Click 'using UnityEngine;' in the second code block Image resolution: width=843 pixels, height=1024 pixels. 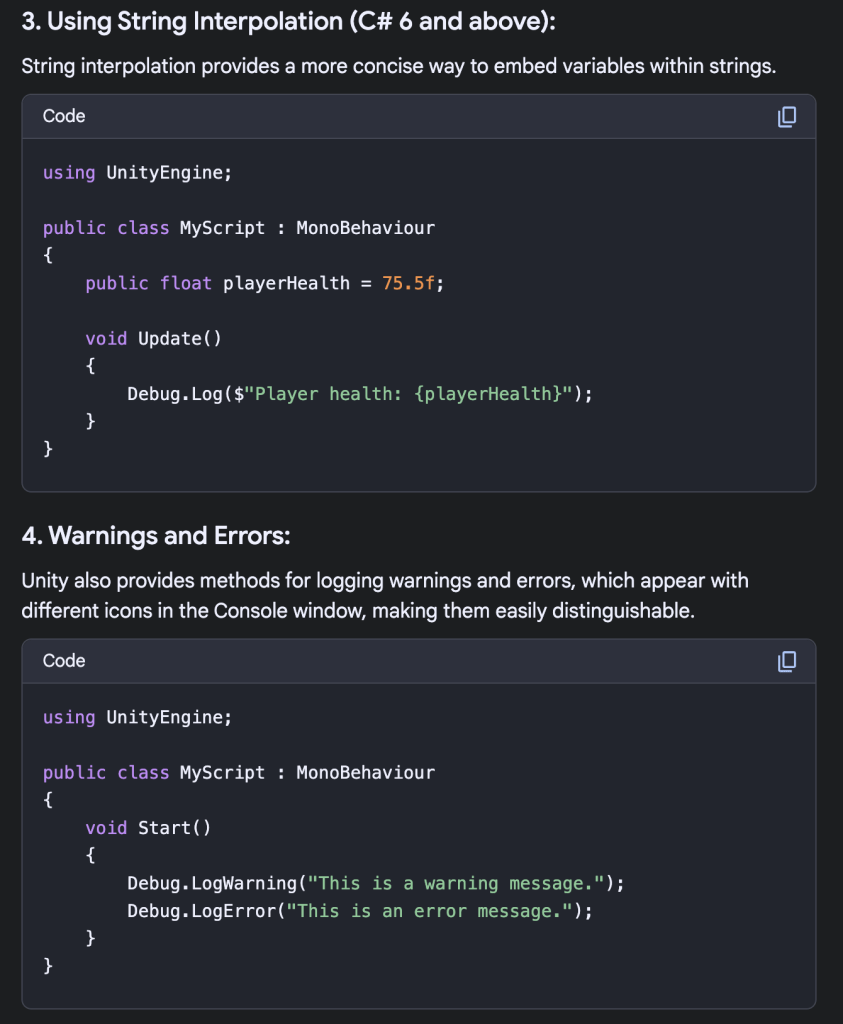(x=137, y=718)
